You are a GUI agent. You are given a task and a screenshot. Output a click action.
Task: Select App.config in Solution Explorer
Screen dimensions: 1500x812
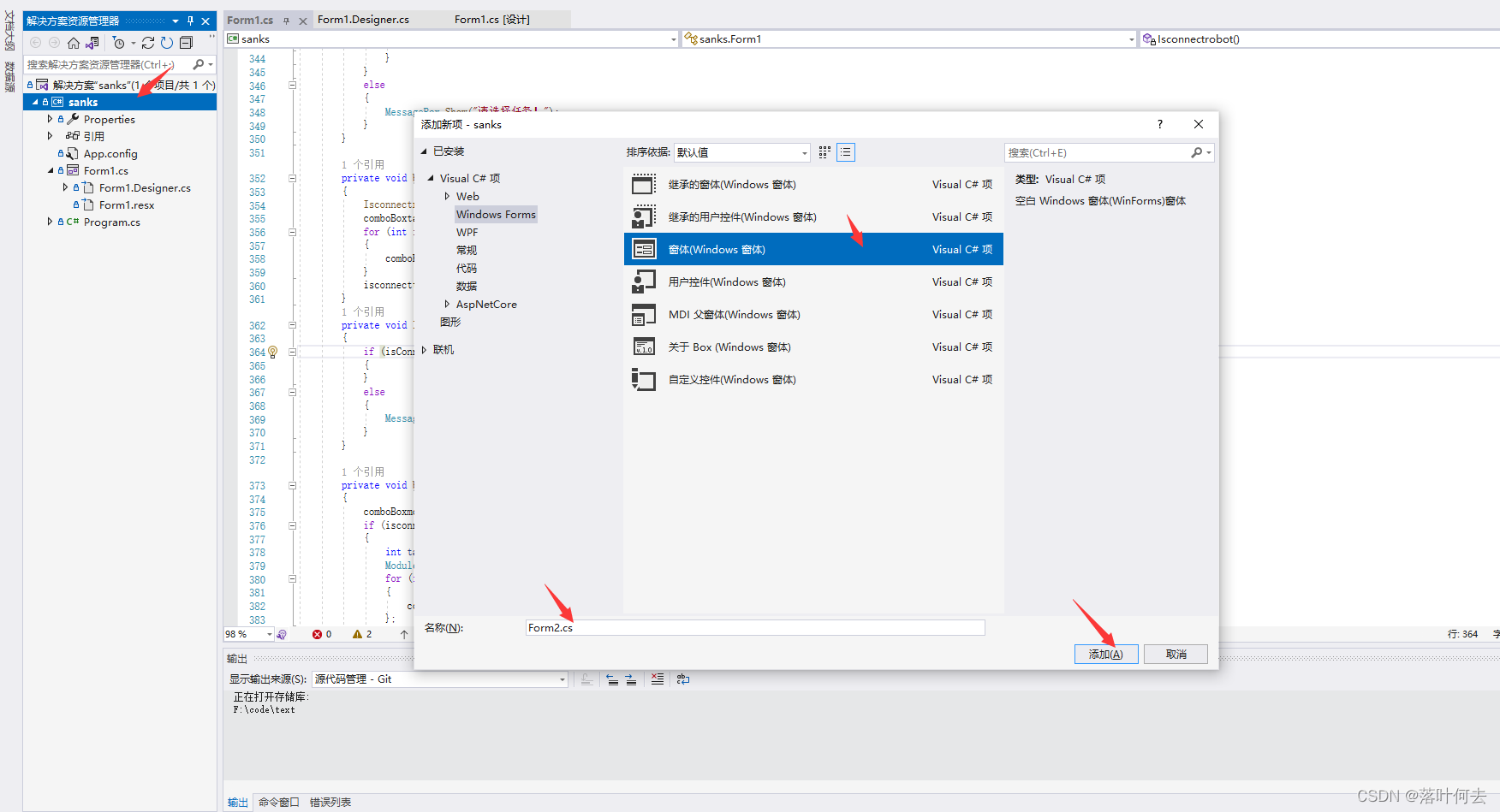point(110,153)
